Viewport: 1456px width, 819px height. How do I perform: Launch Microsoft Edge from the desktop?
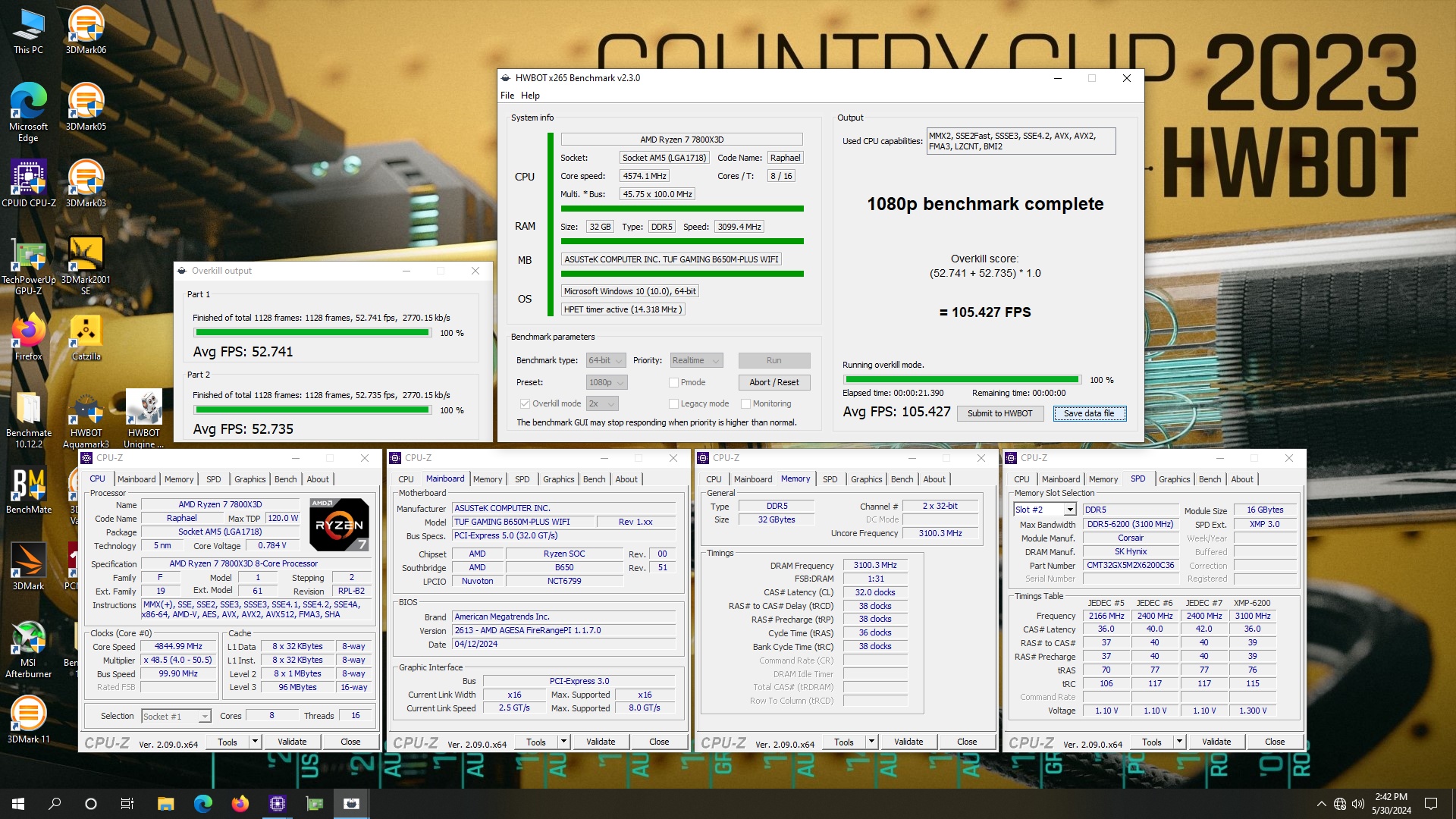28,112
